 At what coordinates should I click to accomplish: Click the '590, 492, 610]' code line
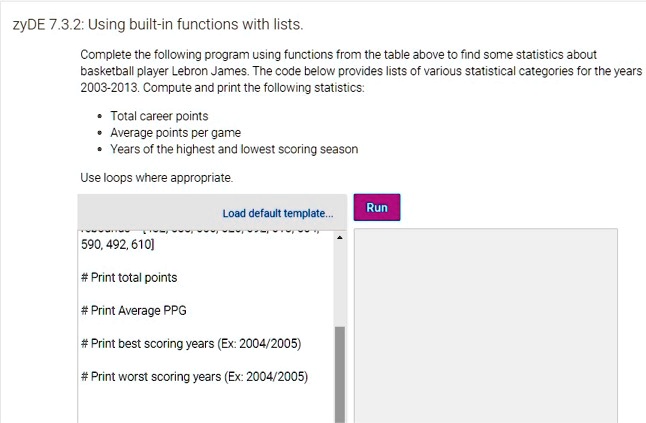pos(117,245)
